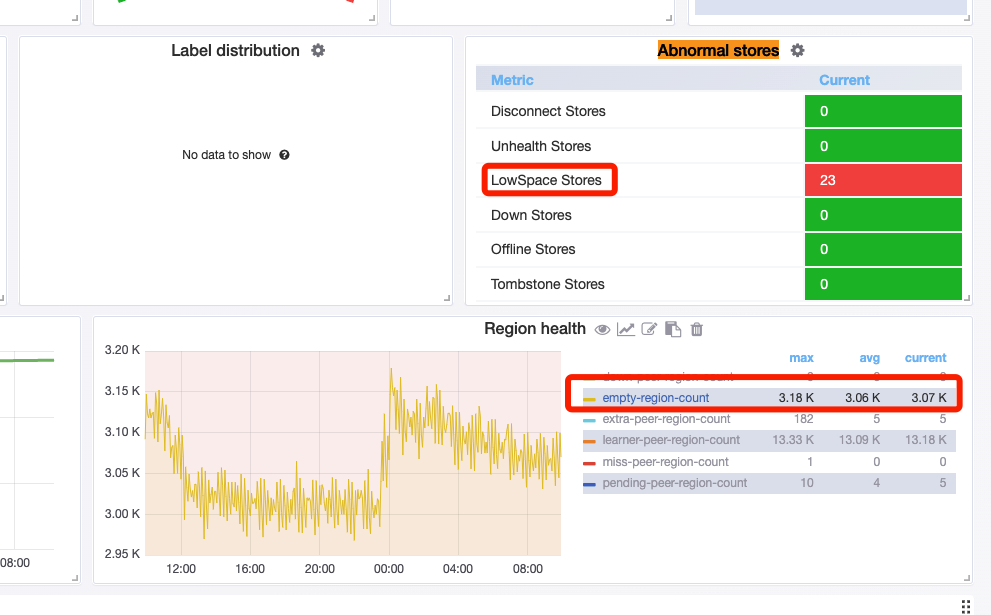Screen dimensions: 991x615
Task: Toggle empty-region-count series in legend
Action: point(655,398)
